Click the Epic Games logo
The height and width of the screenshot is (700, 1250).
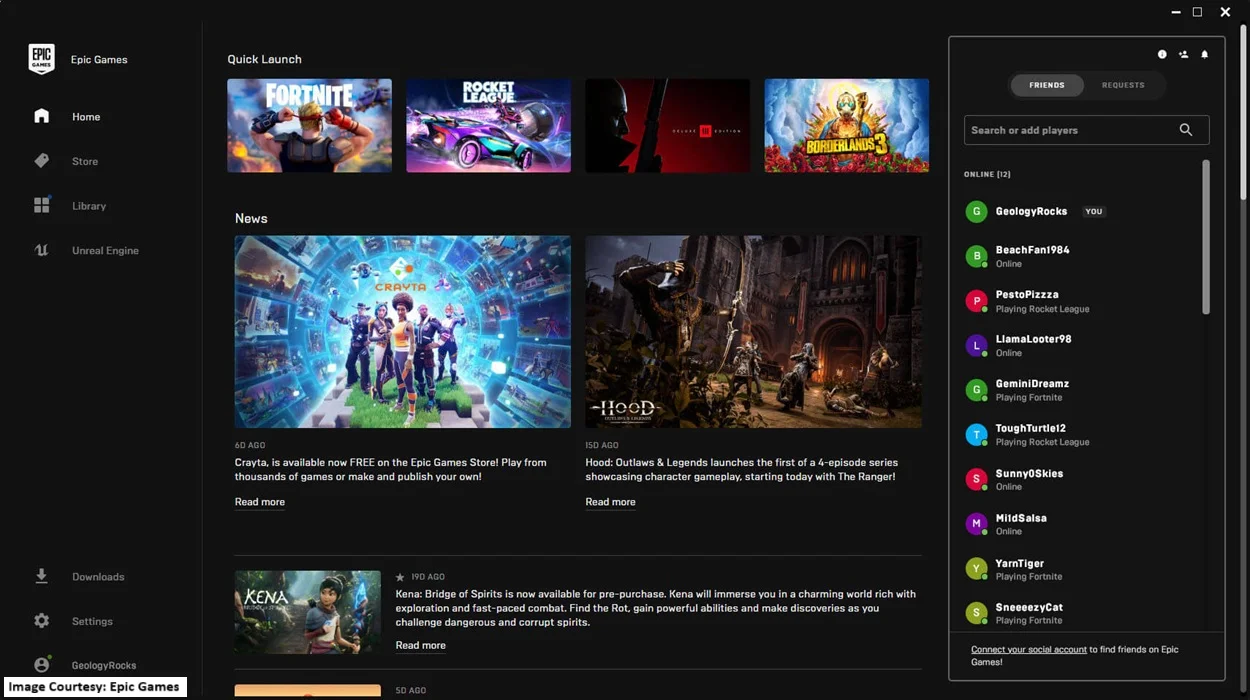(x=42, y=58)
